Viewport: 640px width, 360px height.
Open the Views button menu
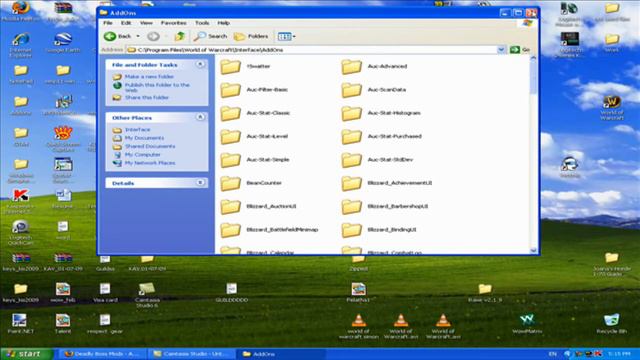287,36
